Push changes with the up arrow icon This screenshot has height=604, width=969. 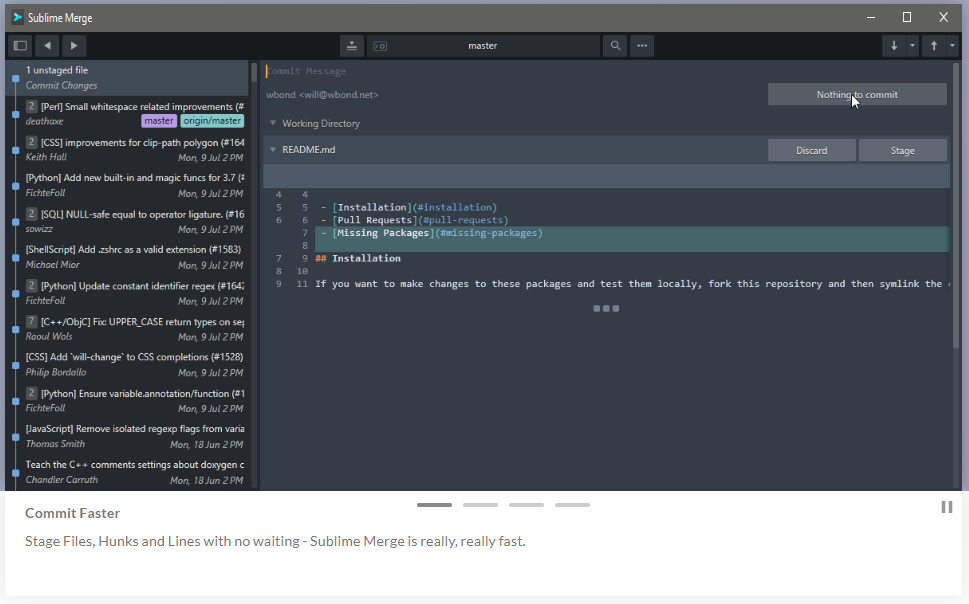(x=934, y=45)
